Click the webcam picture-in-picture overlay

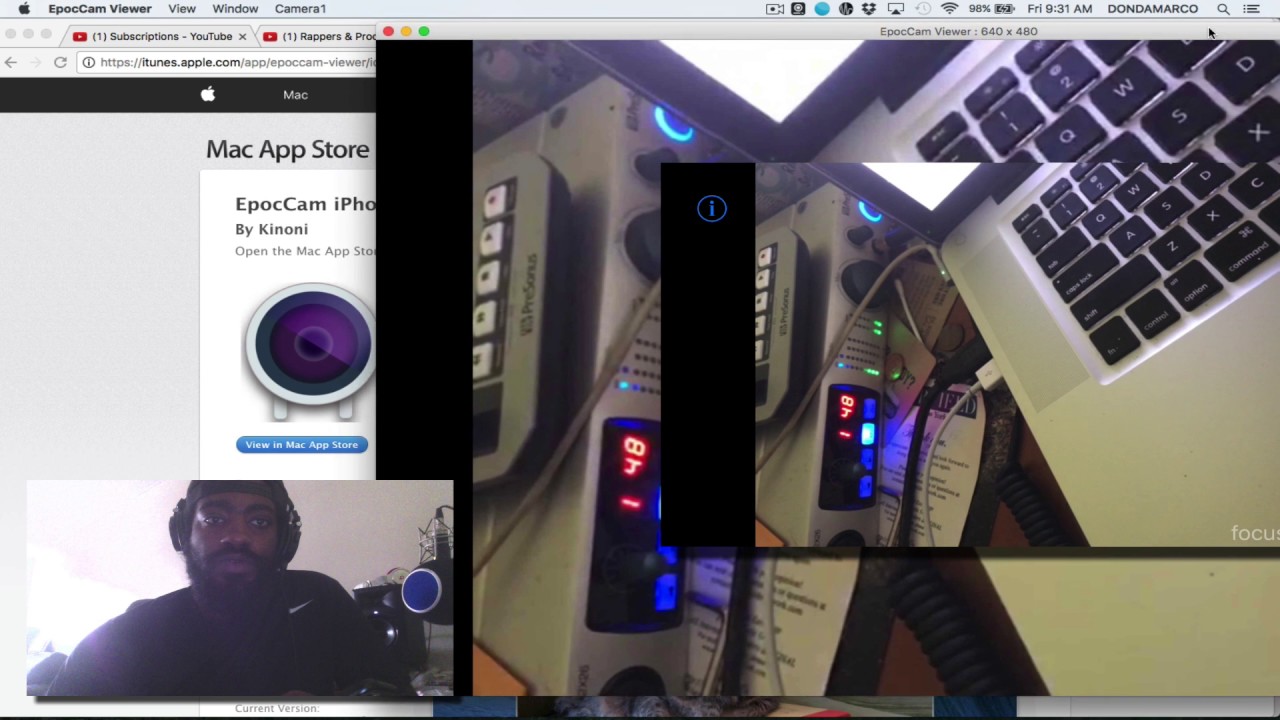(240, 588)
